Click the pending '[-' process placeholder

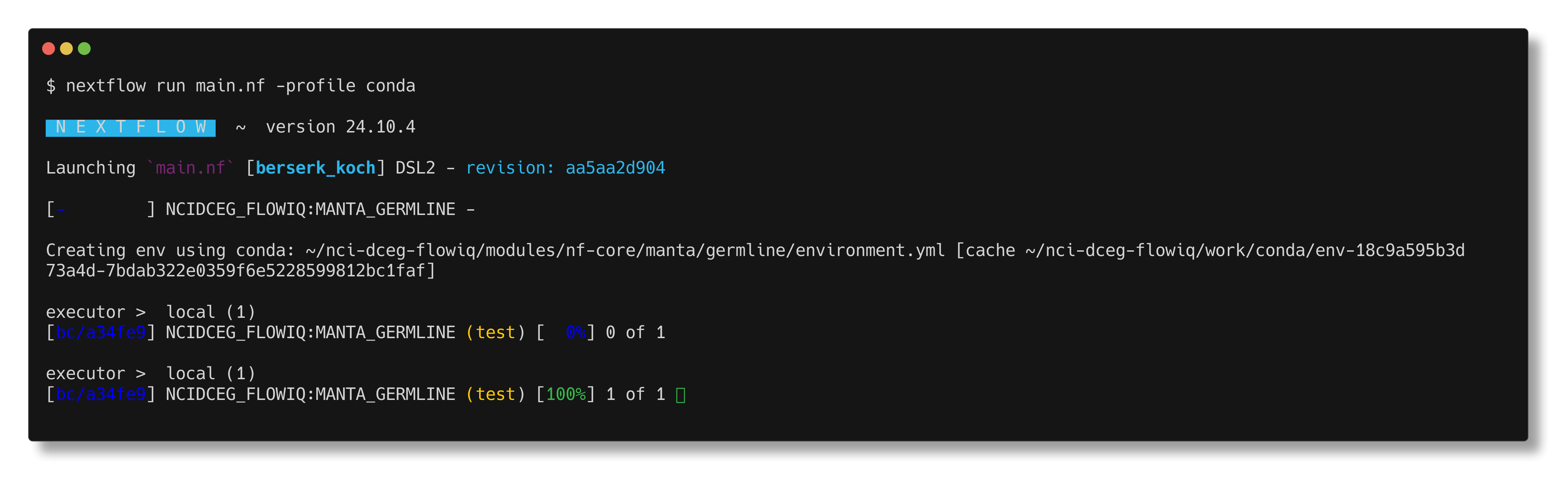[x=56, y=210]
